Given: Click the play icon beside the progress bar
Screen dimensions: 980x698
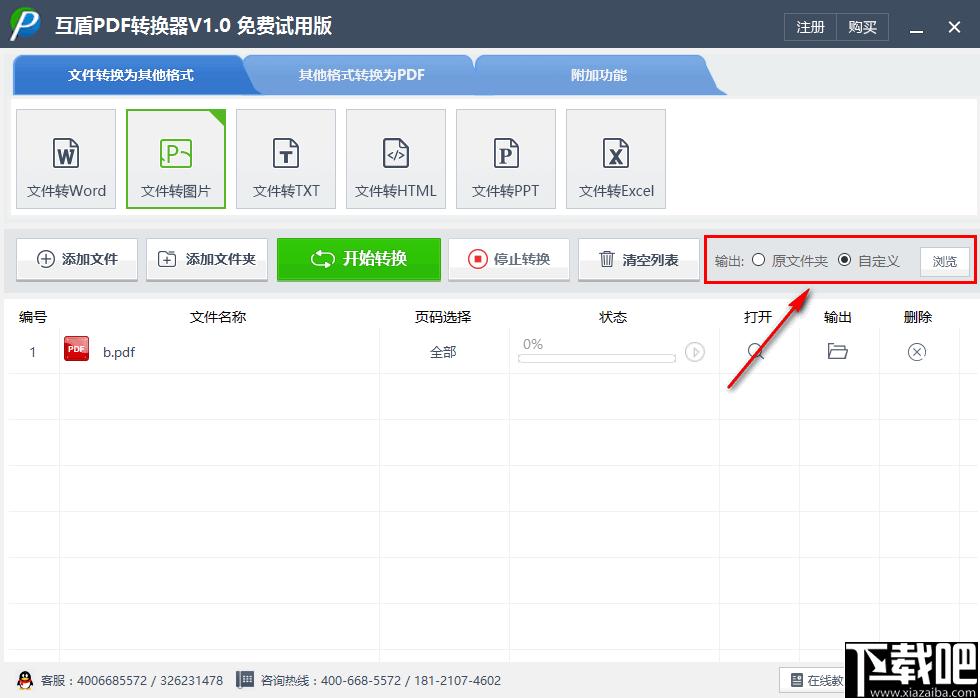Looking at the screenshot, I should [694, 352].
